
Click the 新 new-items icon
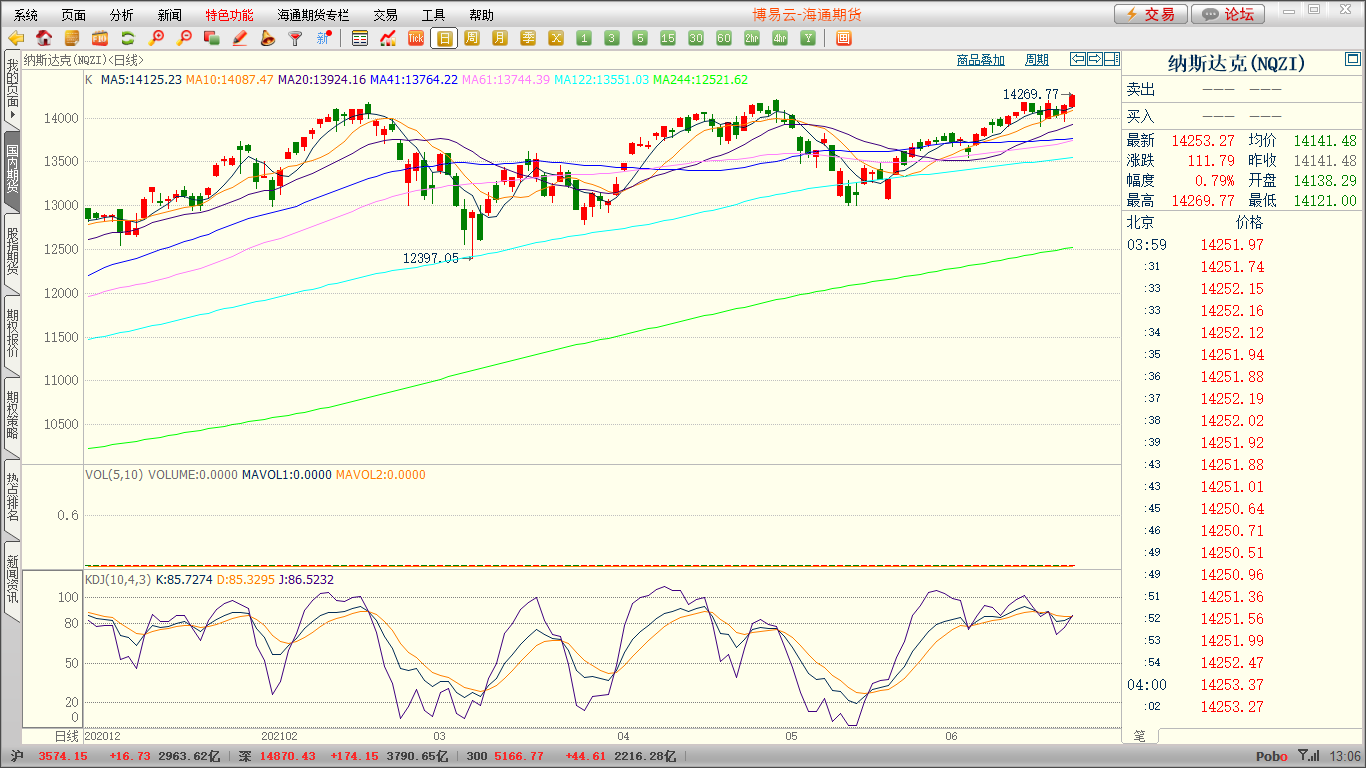click(x=323, y=38)
